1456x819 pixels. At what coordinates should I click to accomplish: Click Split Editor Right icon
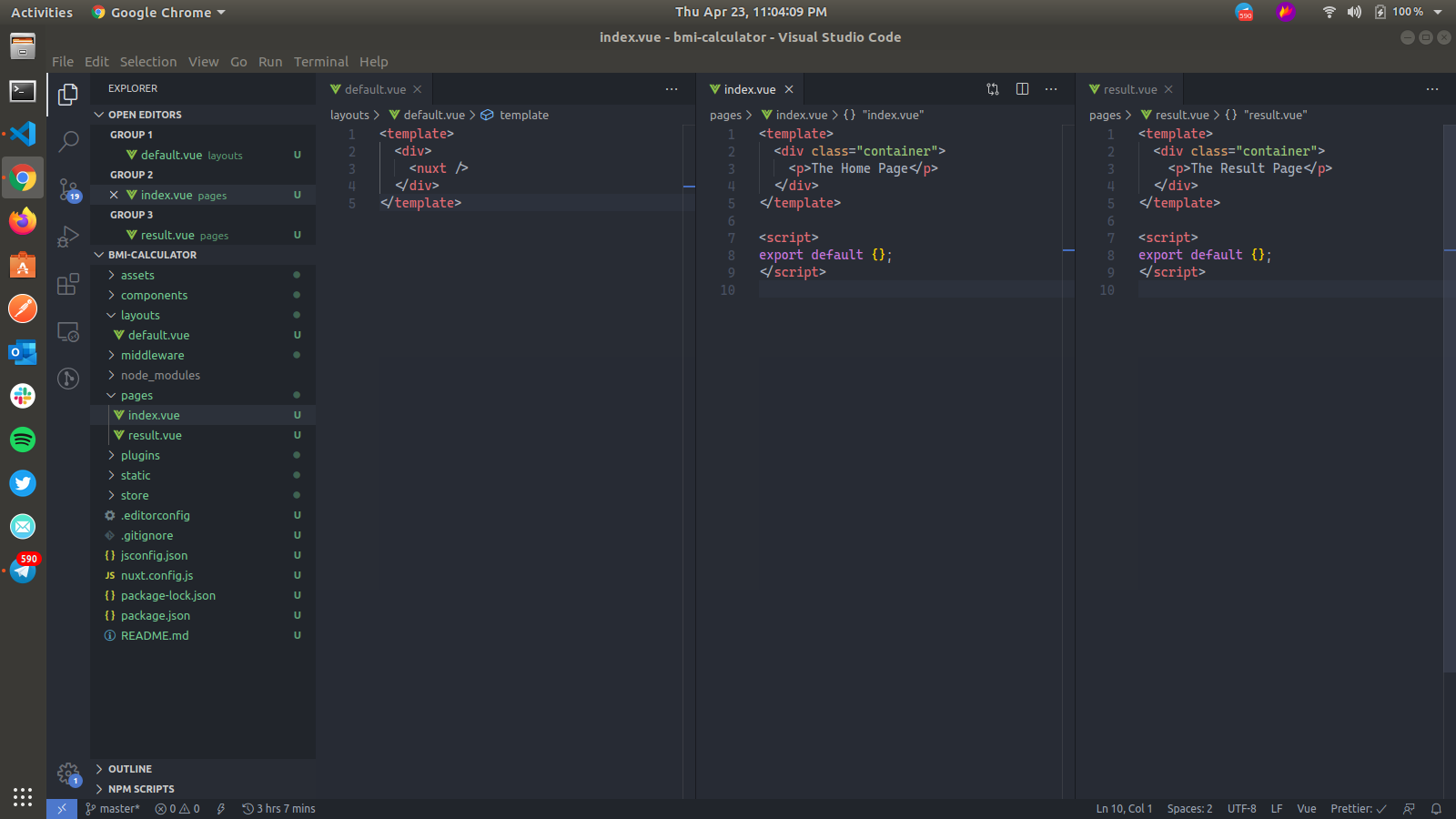click(x=1022, y=89)
